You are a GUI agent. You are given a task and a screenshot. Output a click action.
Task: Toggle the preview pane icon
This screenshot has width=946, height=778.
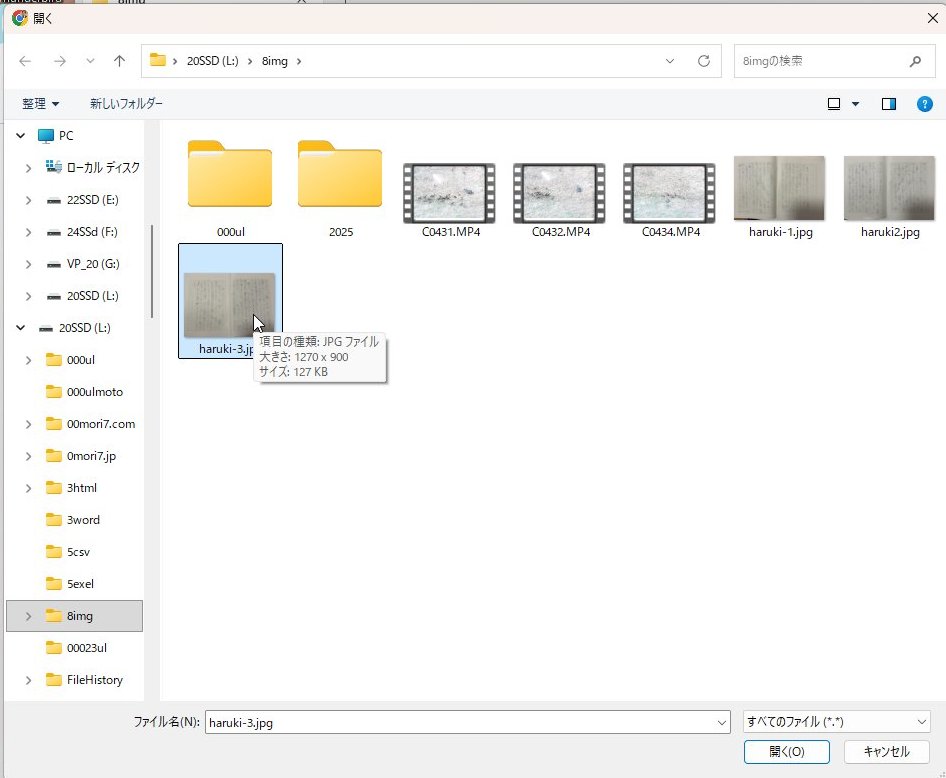(888, 103)
